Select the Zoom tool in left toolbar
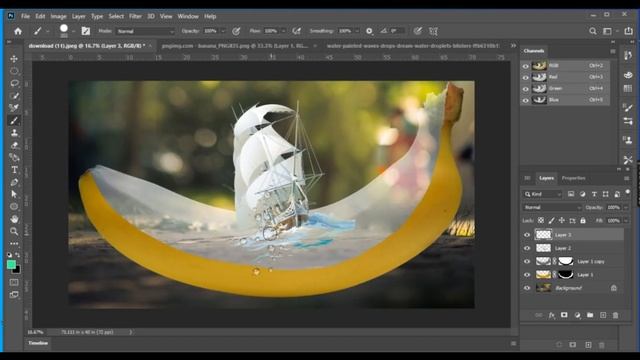Screen dimensions: 640x360 [14, 231]
